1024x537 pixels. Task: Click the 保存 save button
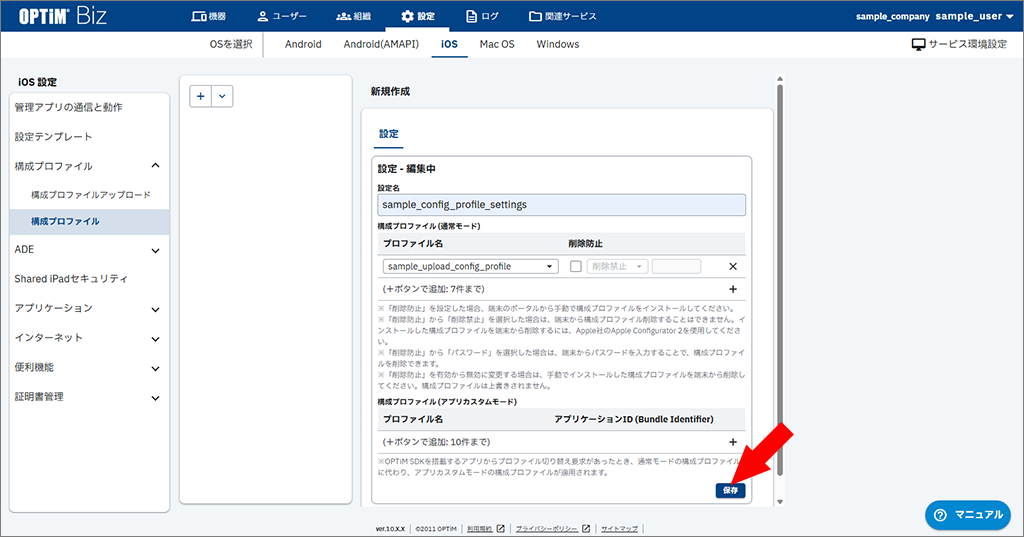(730, 490)
